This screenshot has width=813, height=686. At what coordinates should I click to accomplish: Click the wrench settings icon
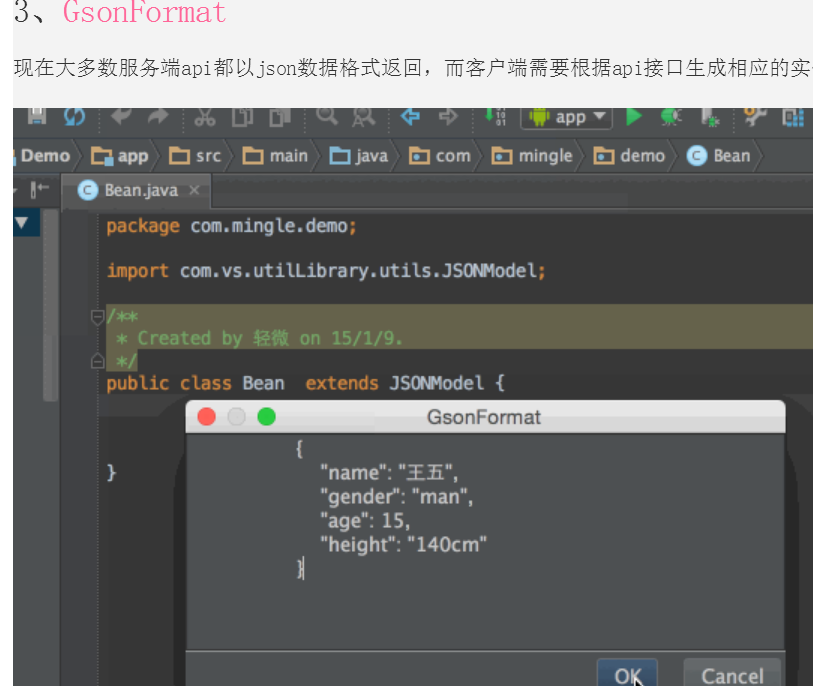755,117
